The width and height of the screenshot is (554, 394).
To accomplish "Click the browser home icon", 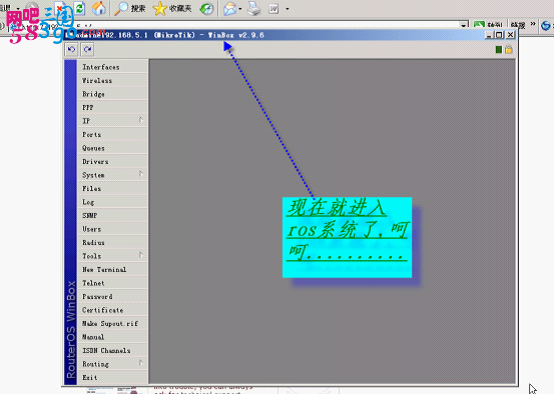I will 99,8.
